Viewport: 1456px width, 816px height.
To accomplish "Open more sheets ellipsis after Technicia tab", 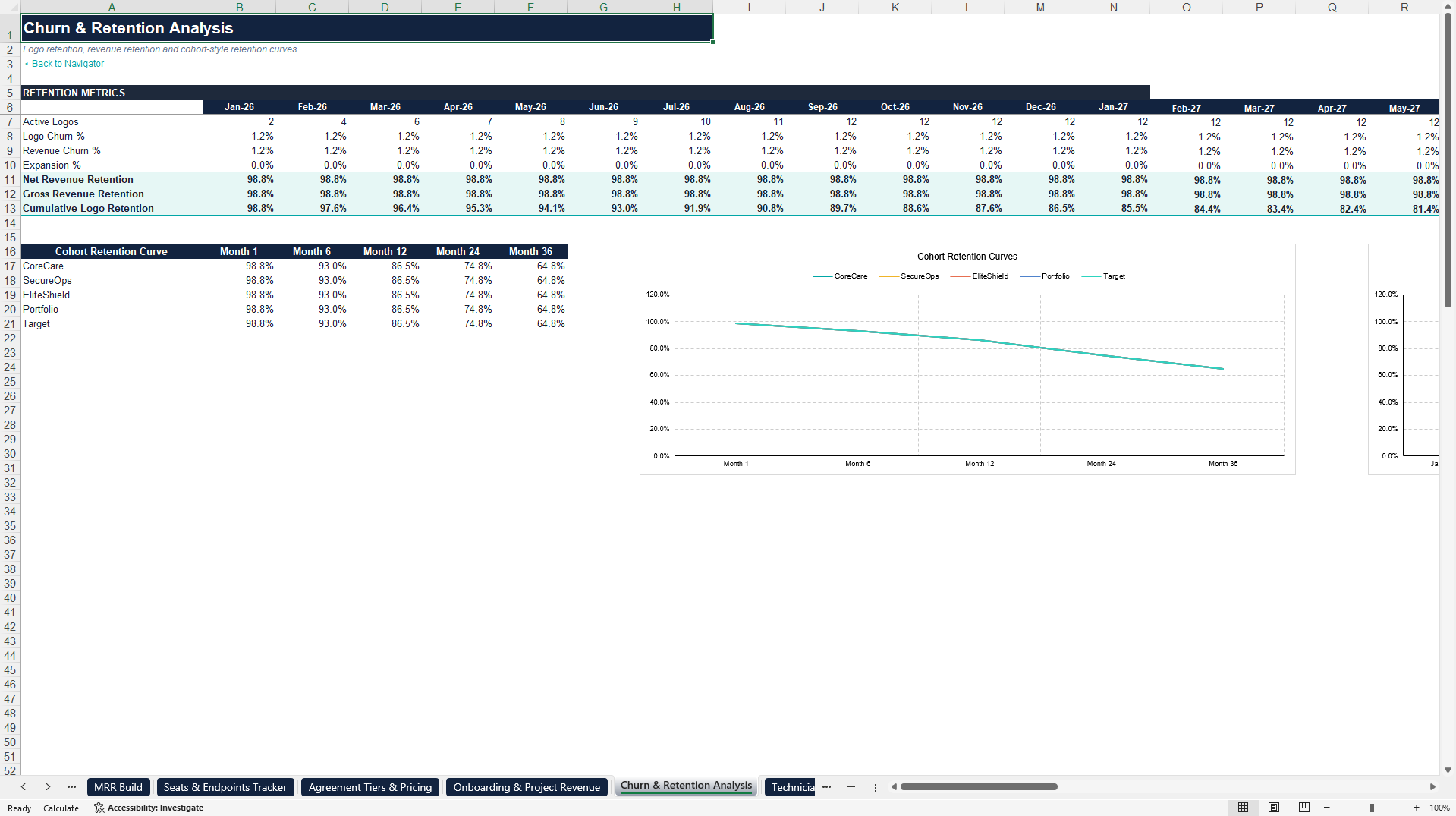I will click(826, 787).
